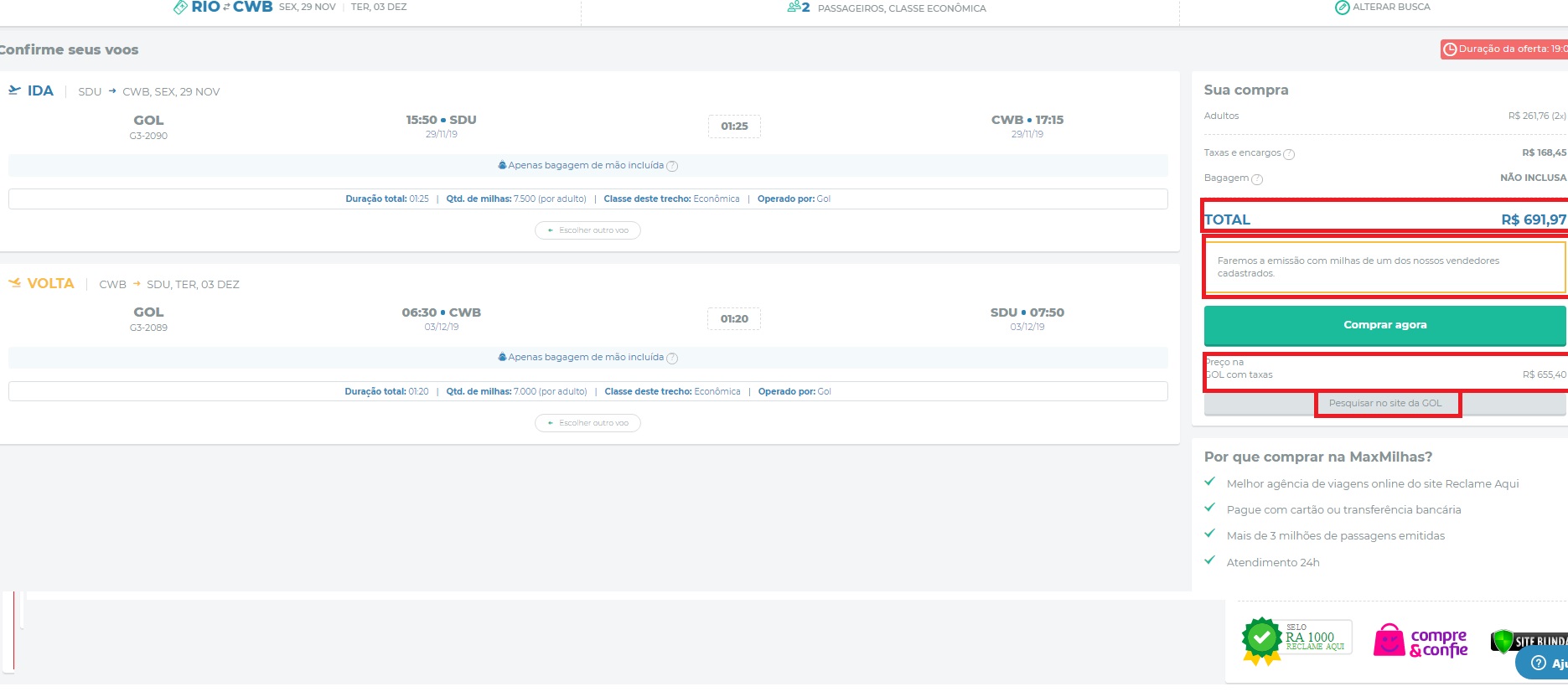Open the Compre & Confie badge
Image resolution: width=1568 pixels, height=697 pixels.
pyautogui.click(x=1421, y=642)
